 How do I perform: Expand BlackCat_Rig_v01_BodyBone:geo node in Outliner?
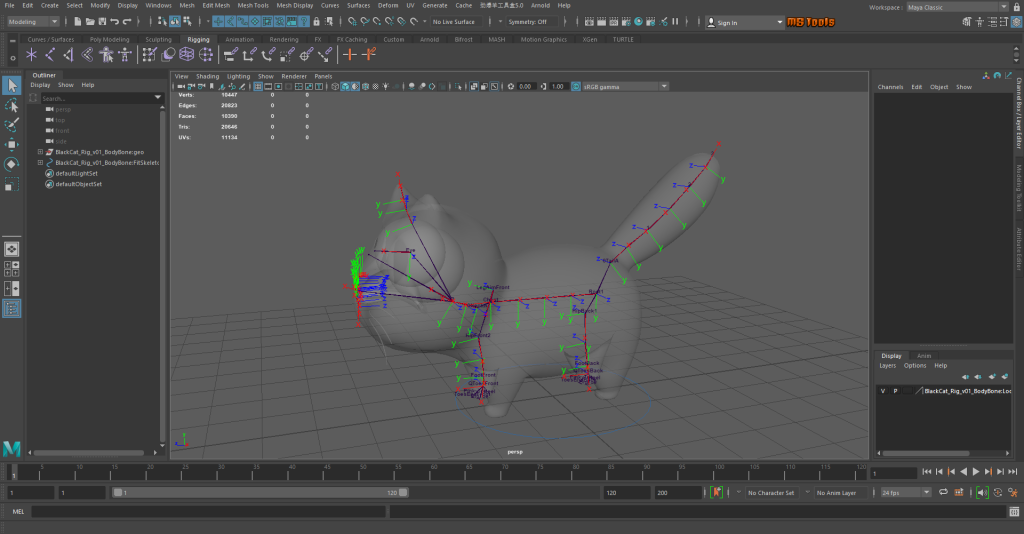40,152
